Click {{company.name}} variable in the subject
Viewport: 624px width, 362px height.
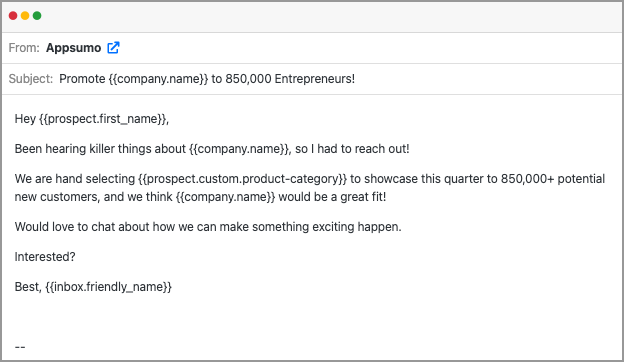coord(158,79)
